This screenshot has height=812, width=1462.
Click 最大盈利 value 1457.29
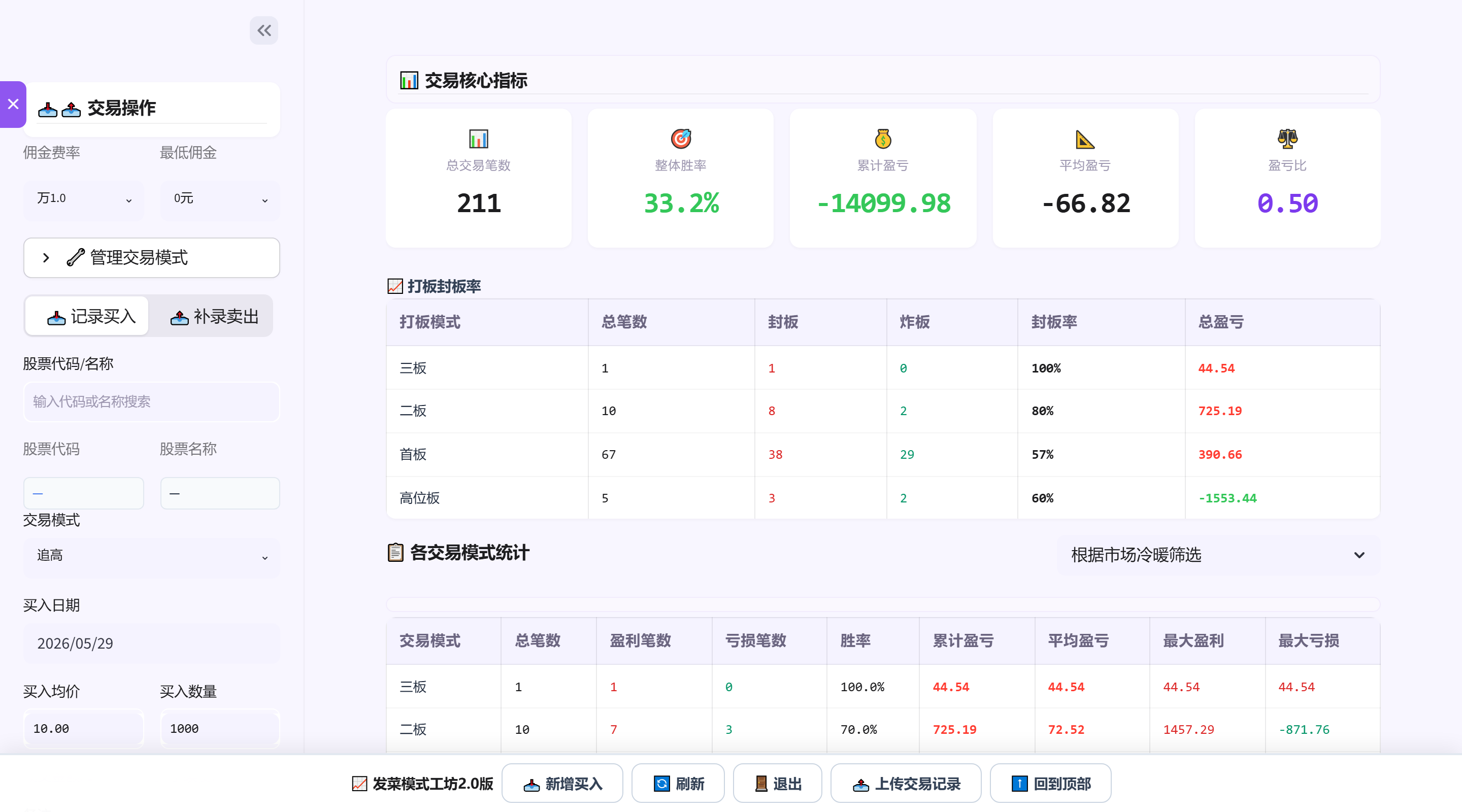tap(1188, 729)
